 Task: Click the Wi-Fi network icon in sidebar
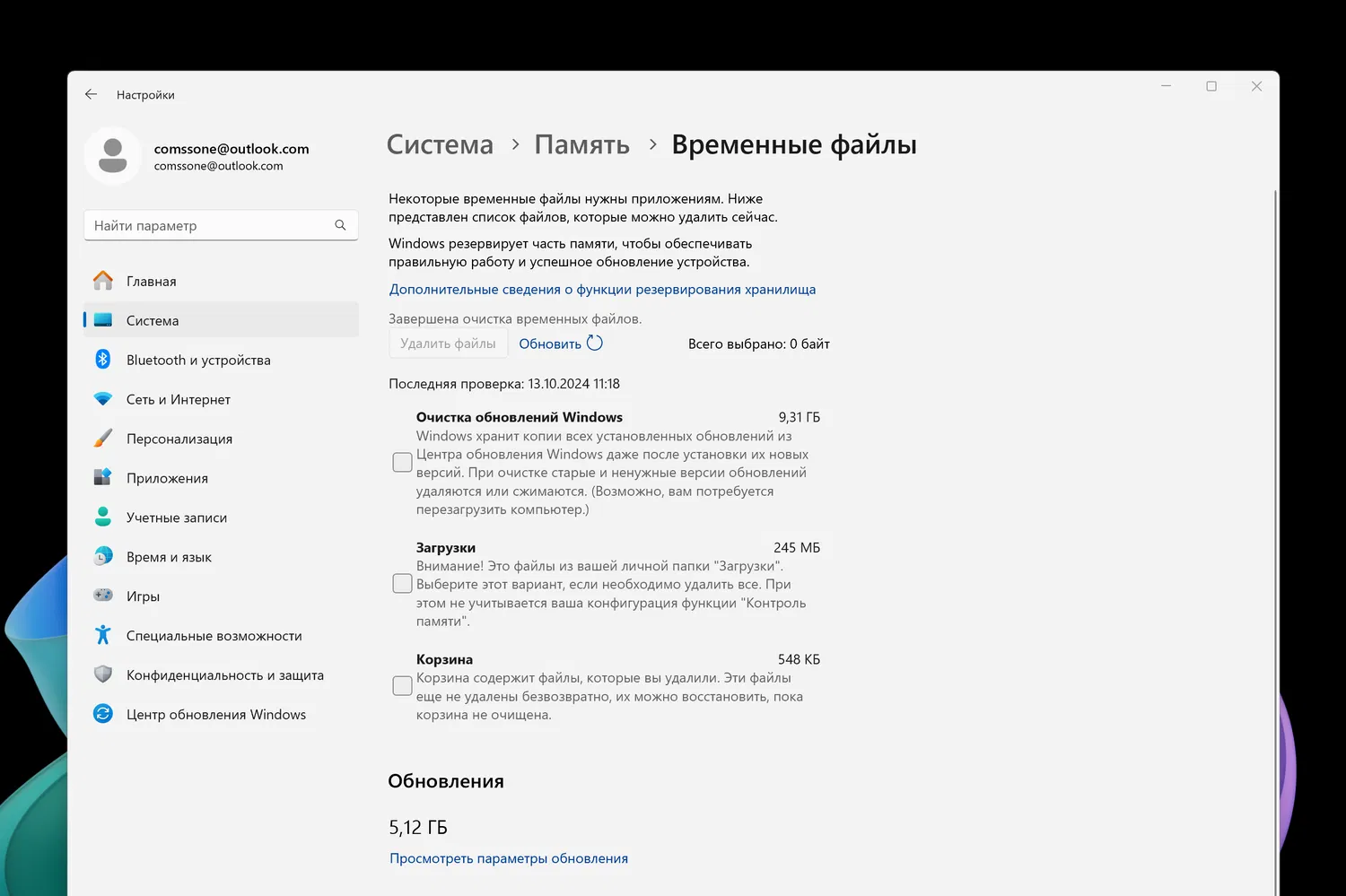tap(103, 399)
